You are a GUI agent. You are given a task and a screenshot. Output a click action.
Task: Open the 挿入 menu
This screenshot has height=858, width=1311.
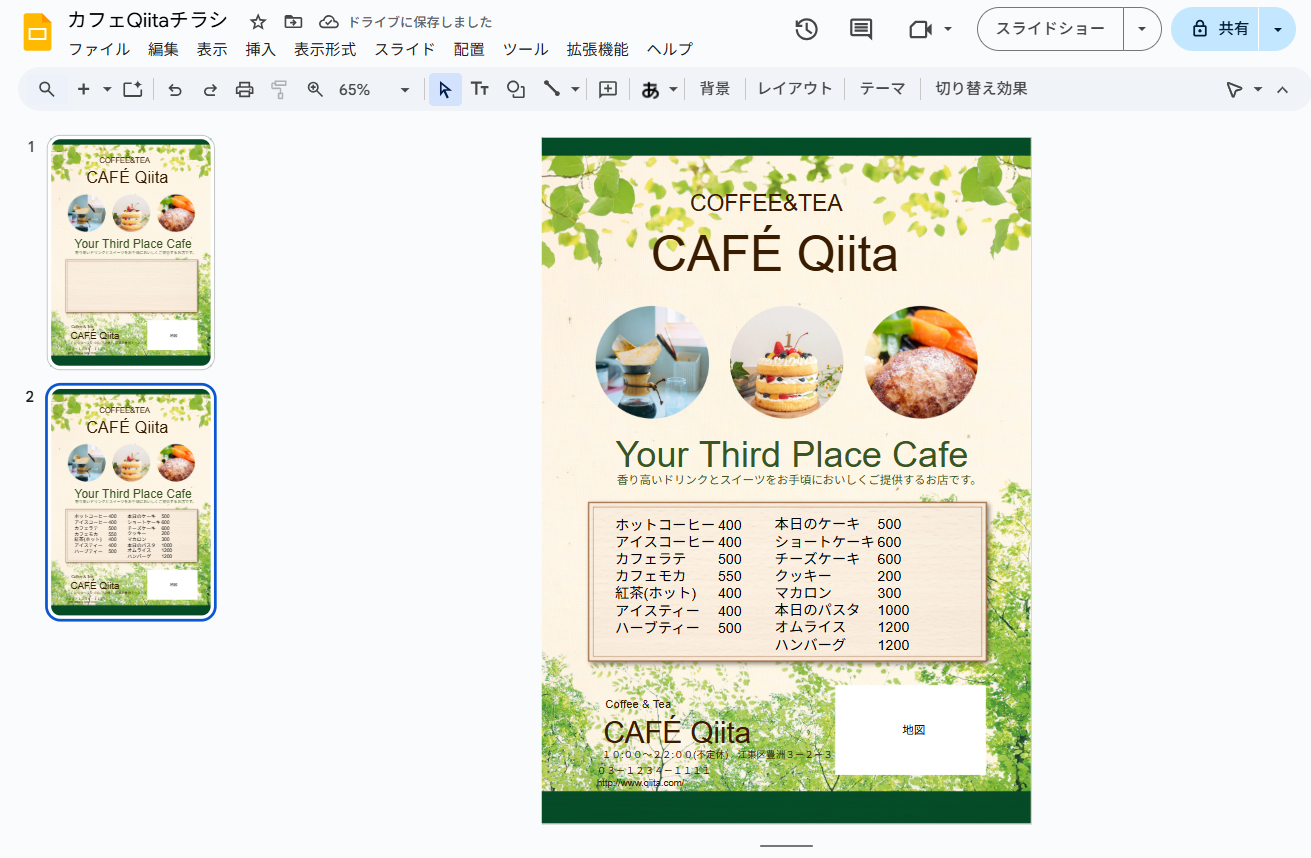261,49
